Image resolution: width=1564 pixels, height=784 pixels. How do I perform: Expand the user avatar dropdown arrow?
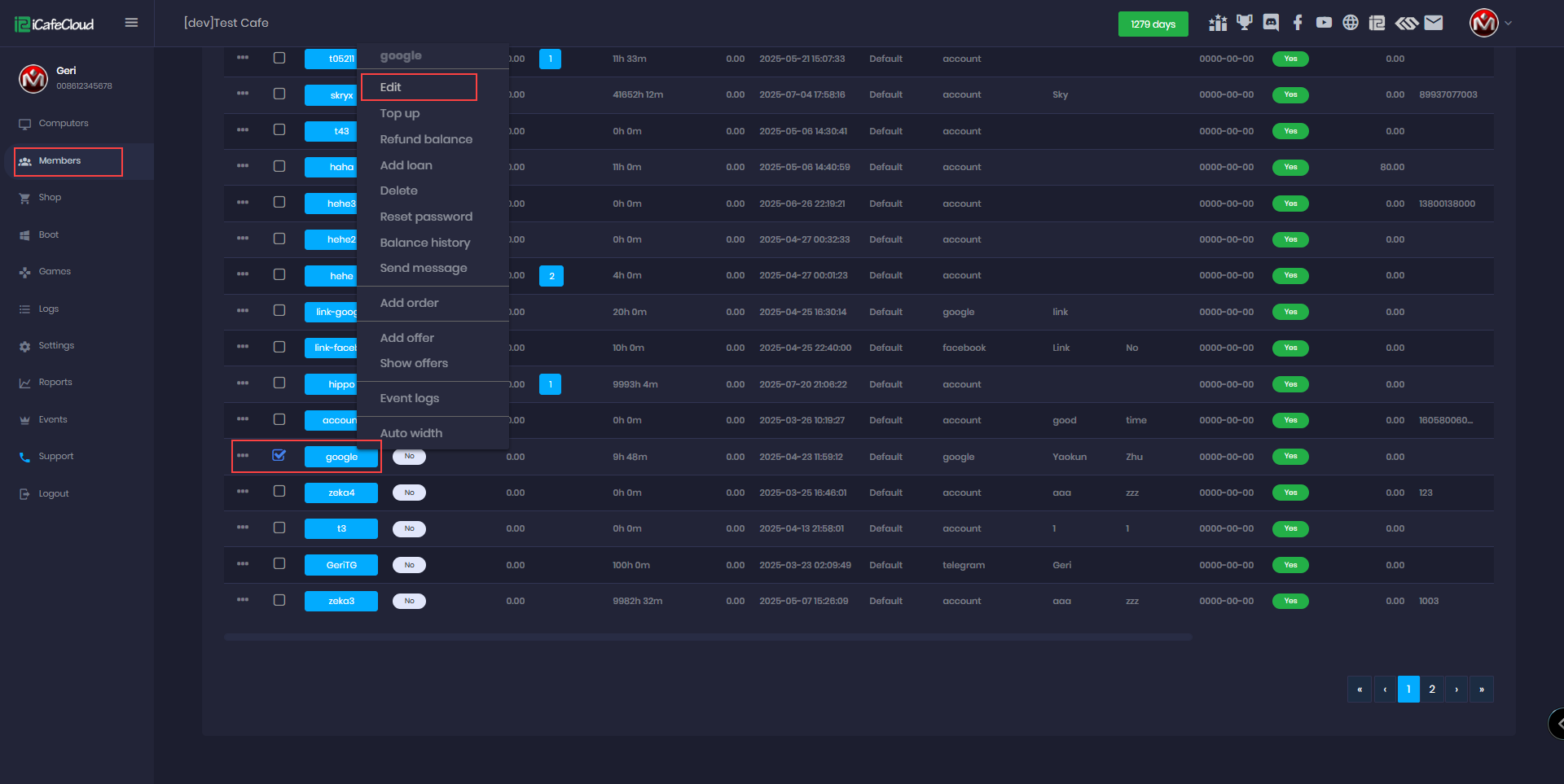[x=1508, y=24]
